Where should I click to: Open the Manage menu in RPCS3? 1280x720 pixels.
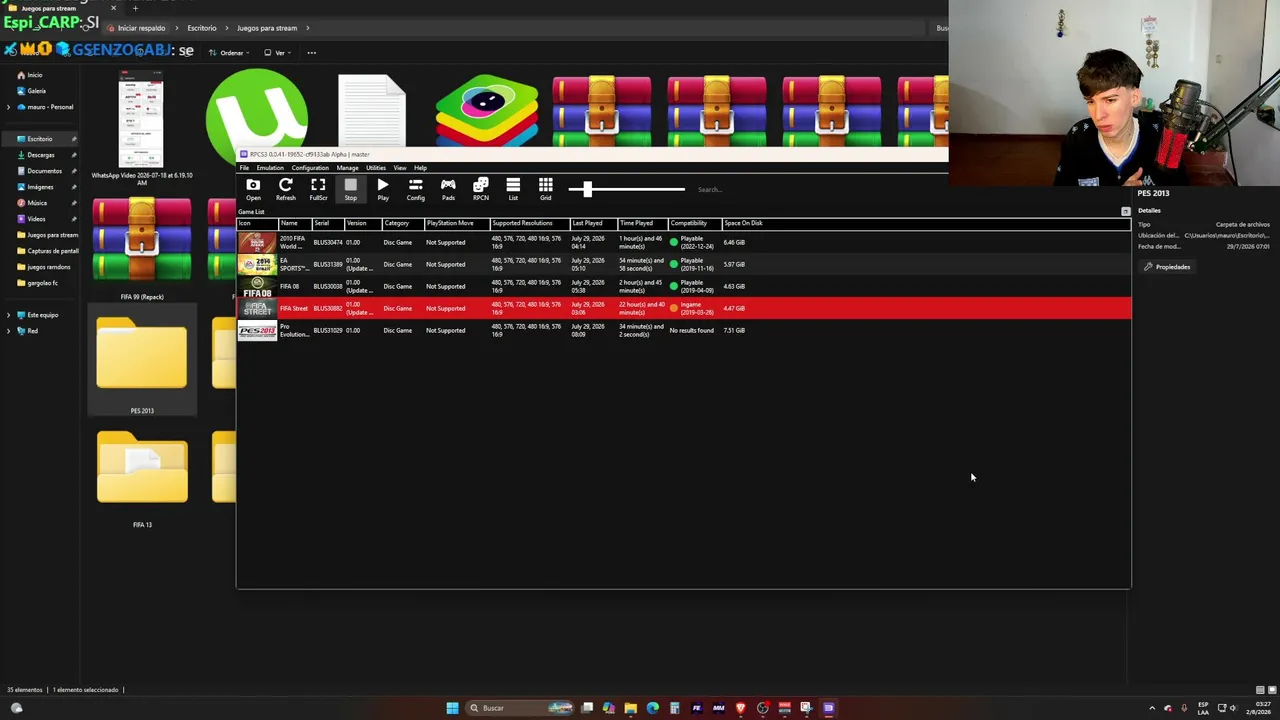[x=347, y=168]
